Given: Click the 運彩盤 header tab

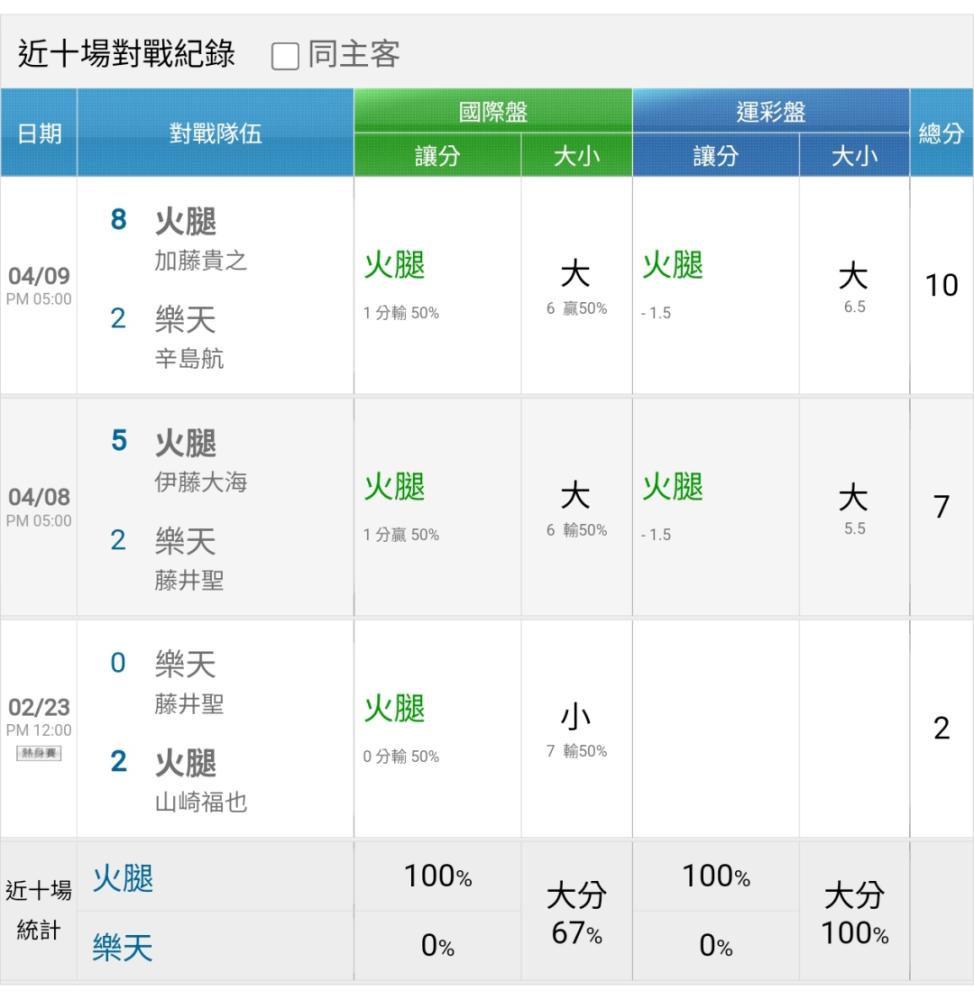Looking at the screenshot, I should [x=770, y=112].
